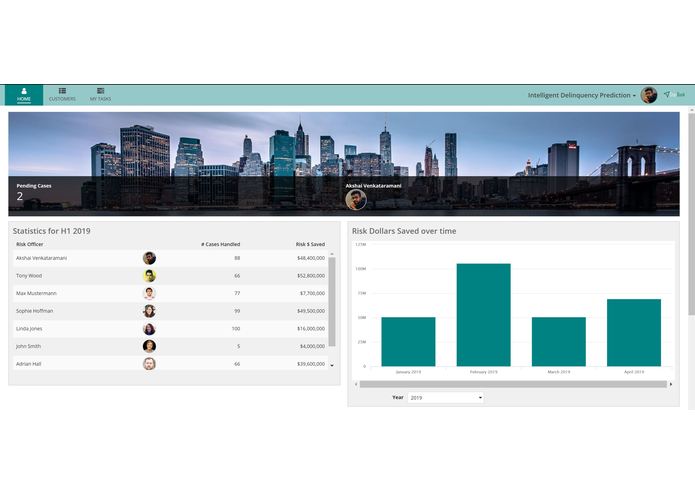695x494 pixels.
Task: Switch to the Customers tab
Action: coord(62,95)
